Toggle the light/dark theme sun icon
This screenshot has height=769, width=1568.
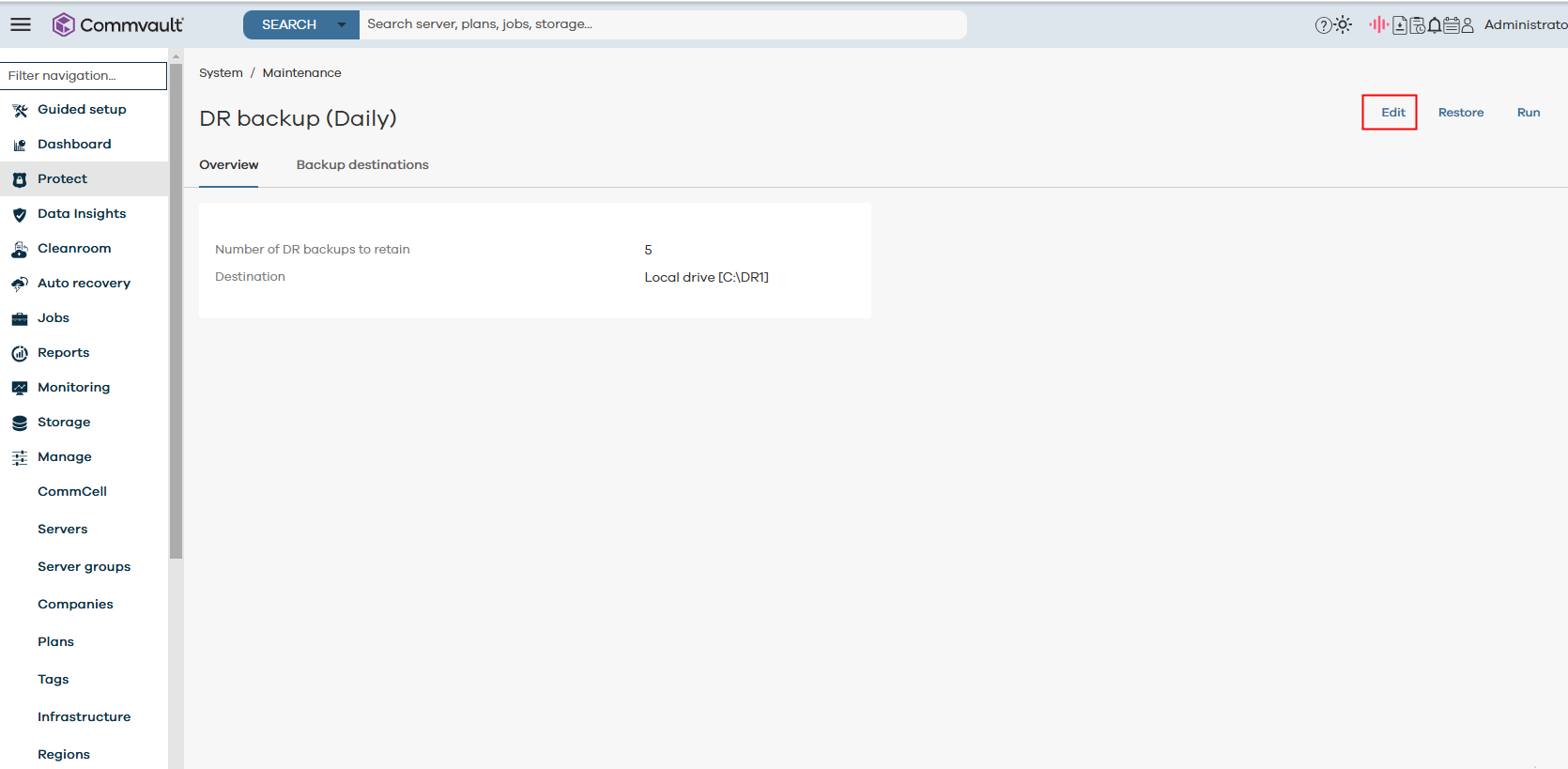click(x=1344, y=24)
